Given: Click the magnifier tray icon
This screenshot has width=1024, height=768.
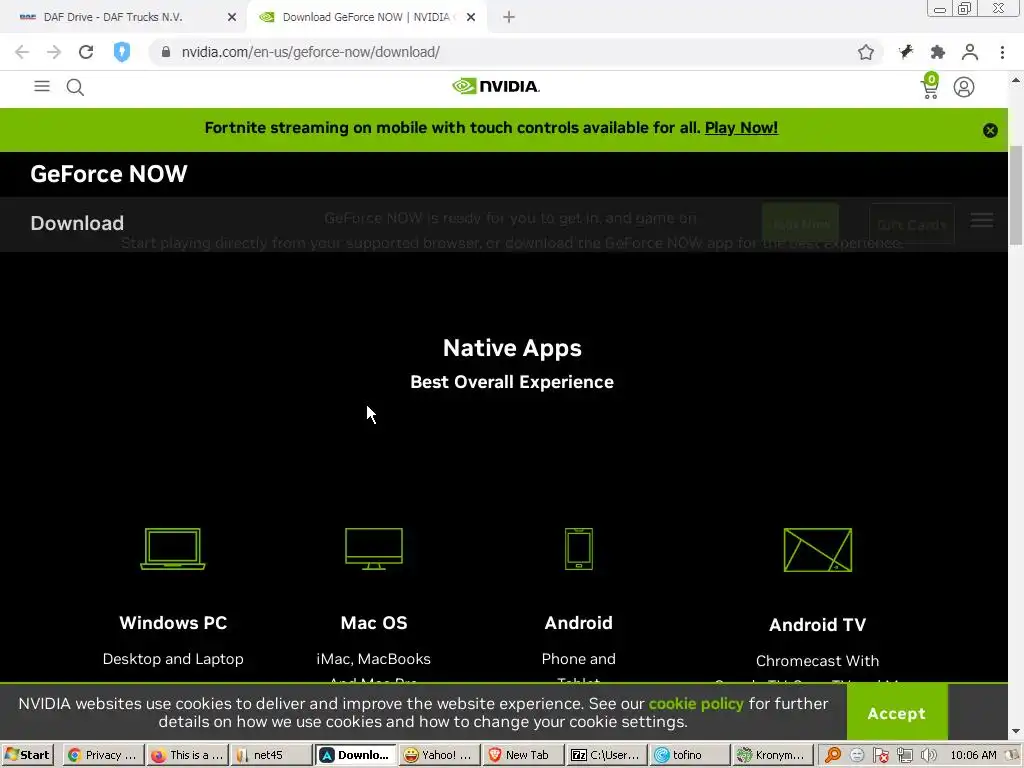Looking at the screenshot, I should [833, 755].
